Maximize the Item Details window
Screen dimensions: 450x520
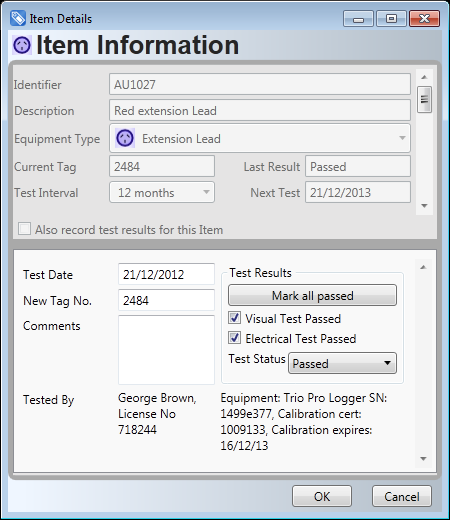391,19
